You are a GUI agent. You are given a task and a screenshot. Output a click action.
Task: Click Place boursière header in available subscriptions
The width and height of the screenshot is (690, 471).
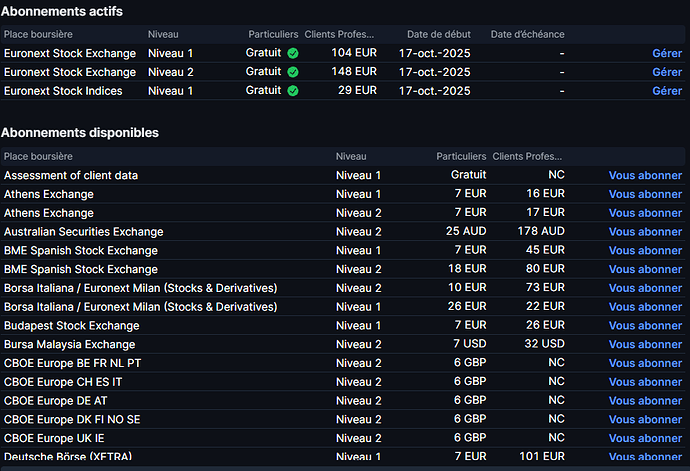tap(38, 156)
